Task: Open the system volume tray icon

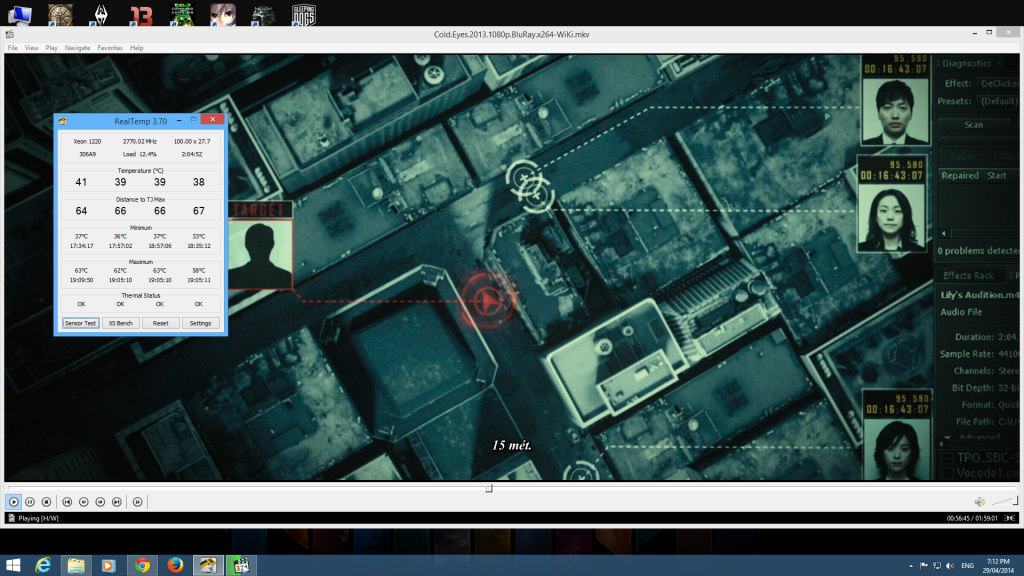Action: pos(950,566)
